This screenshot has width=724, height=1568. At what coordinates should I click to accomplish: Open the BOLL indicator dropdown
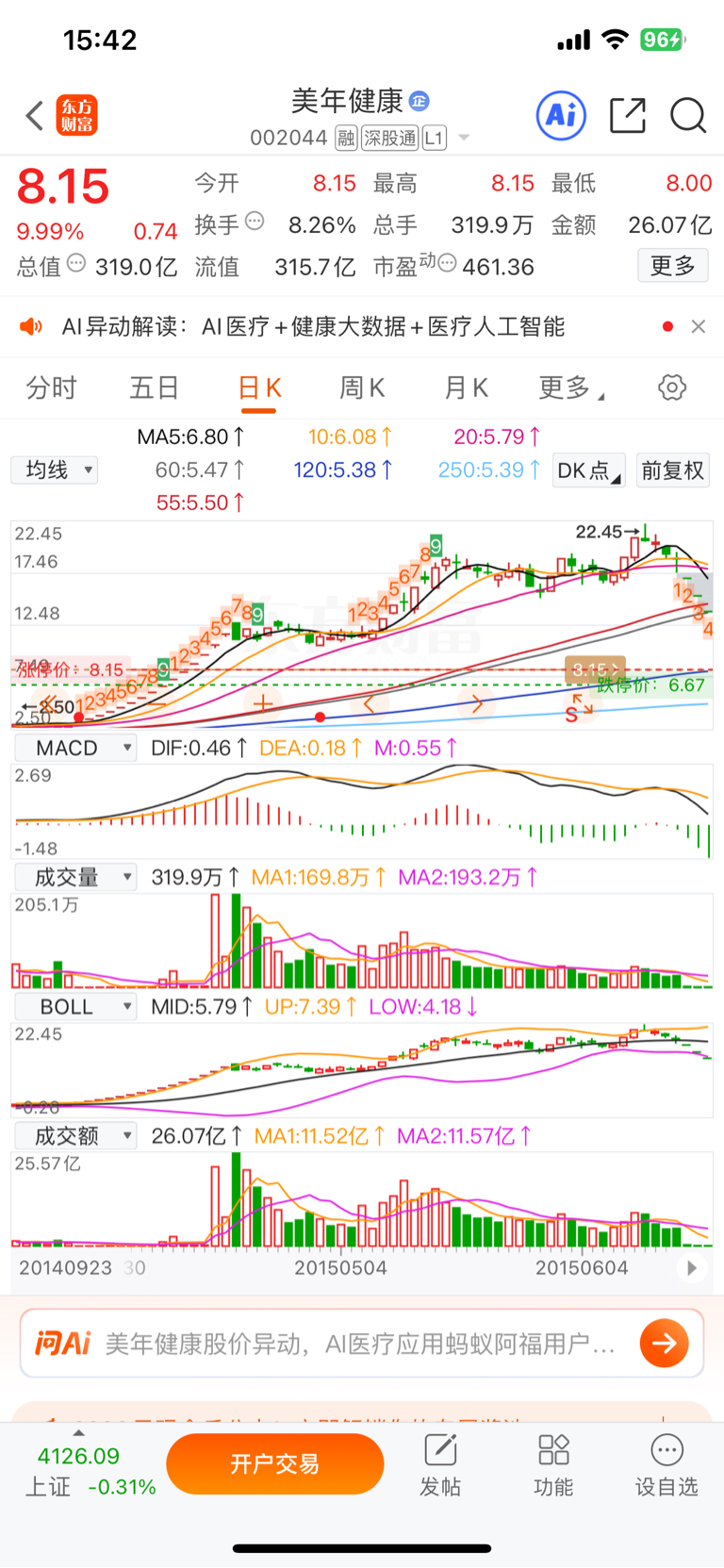click(75, 1007)
